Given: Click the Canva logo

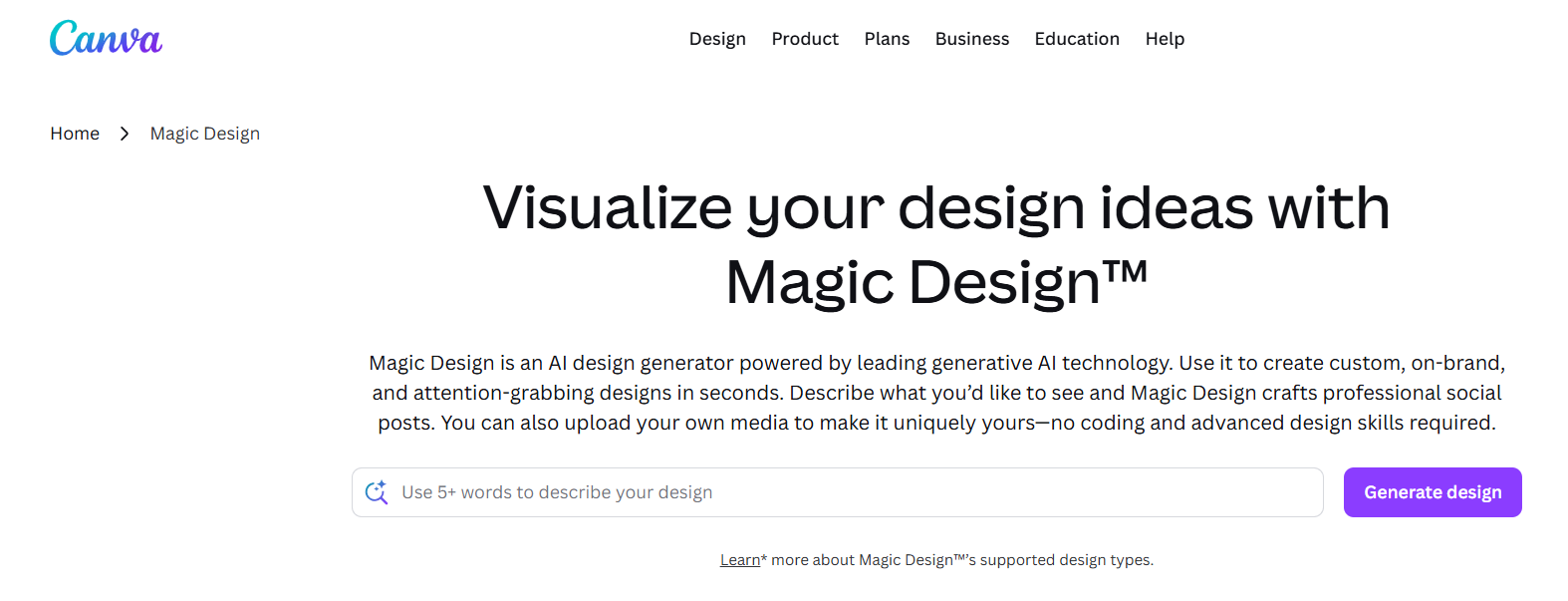Looking at the screenshot, I should (106, 39).
